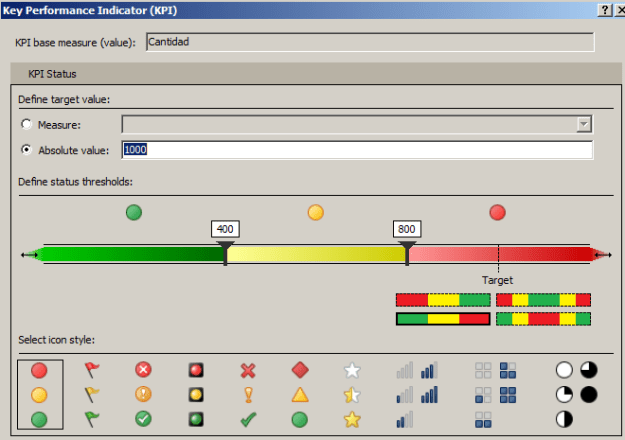Close the Key Performance Indicator dialog

coord(618,8)
